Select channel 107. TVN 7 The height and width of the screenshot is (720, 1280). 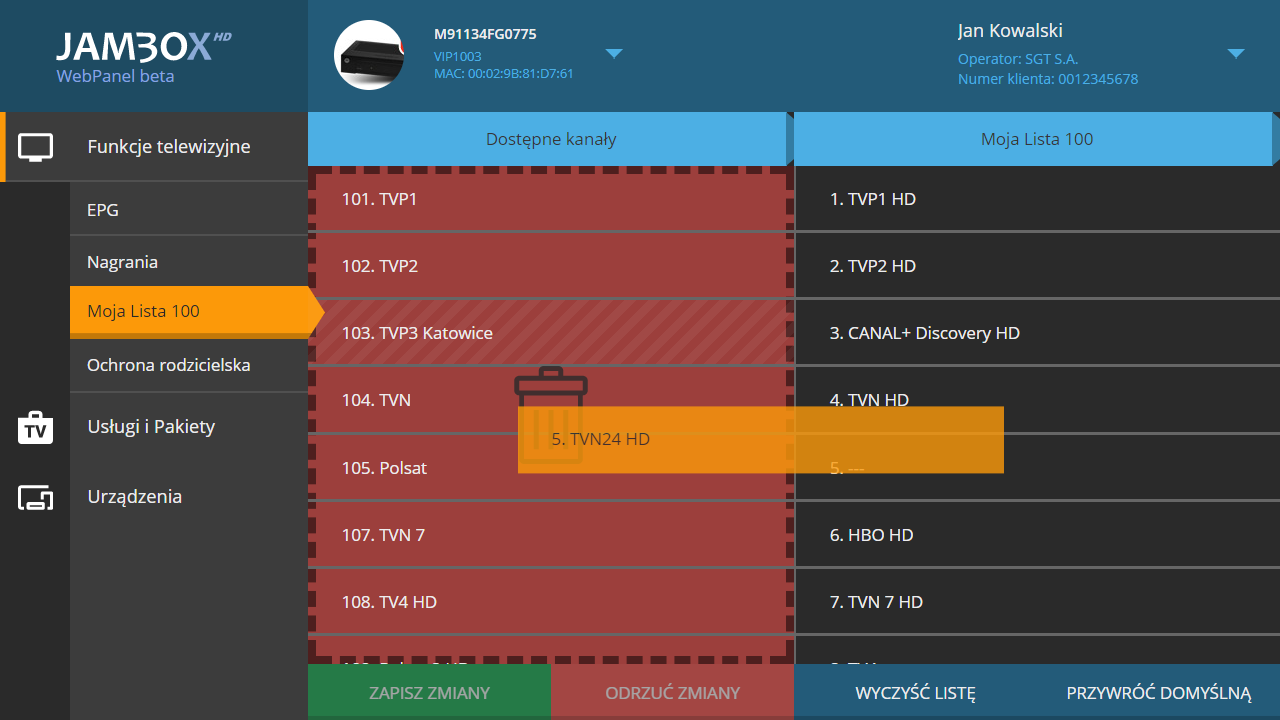pyautogui.click(x=551, y=535)
